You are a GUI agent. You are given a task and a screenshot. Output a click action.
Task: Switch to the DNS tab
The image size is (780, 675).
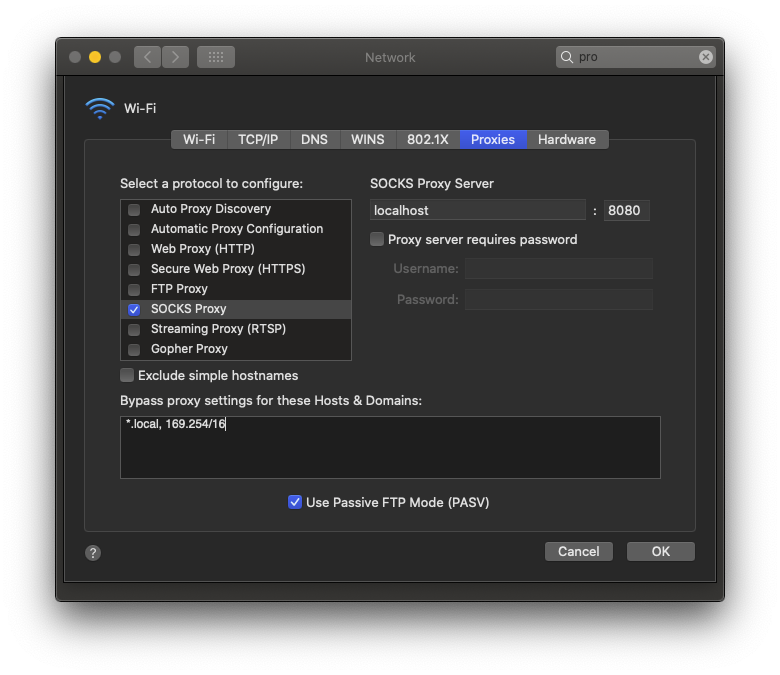314,139
